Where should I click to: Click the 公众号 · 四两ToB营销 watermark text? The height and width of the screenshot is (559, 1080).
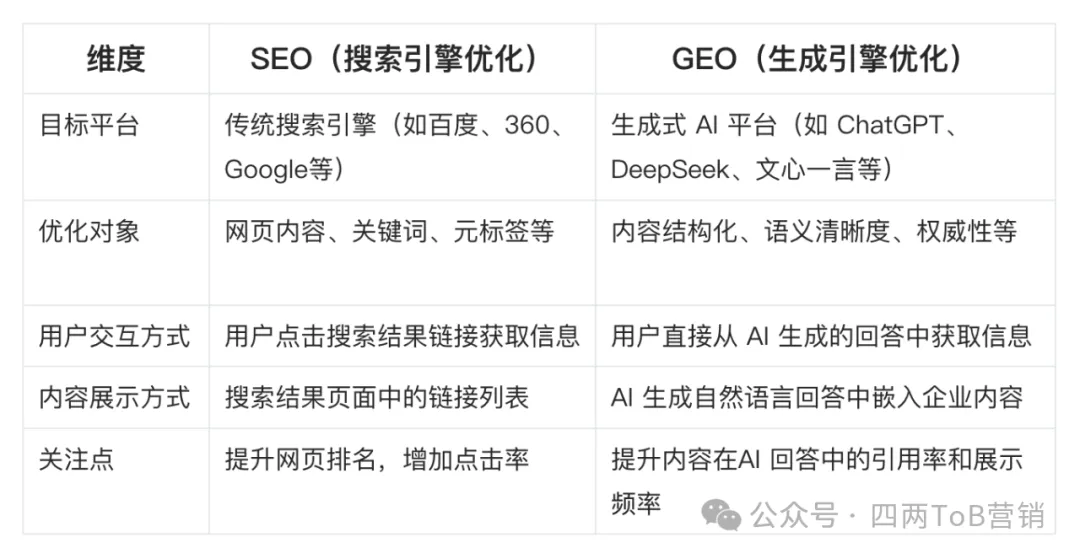(897, 515)
